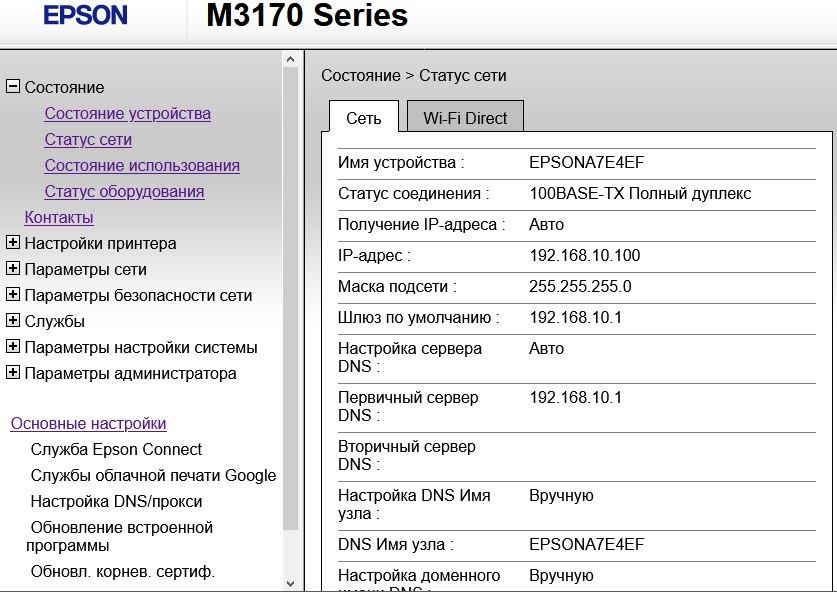Open Состояние устройства link
This screenshot has height=592, width=837.
point(127,113)
